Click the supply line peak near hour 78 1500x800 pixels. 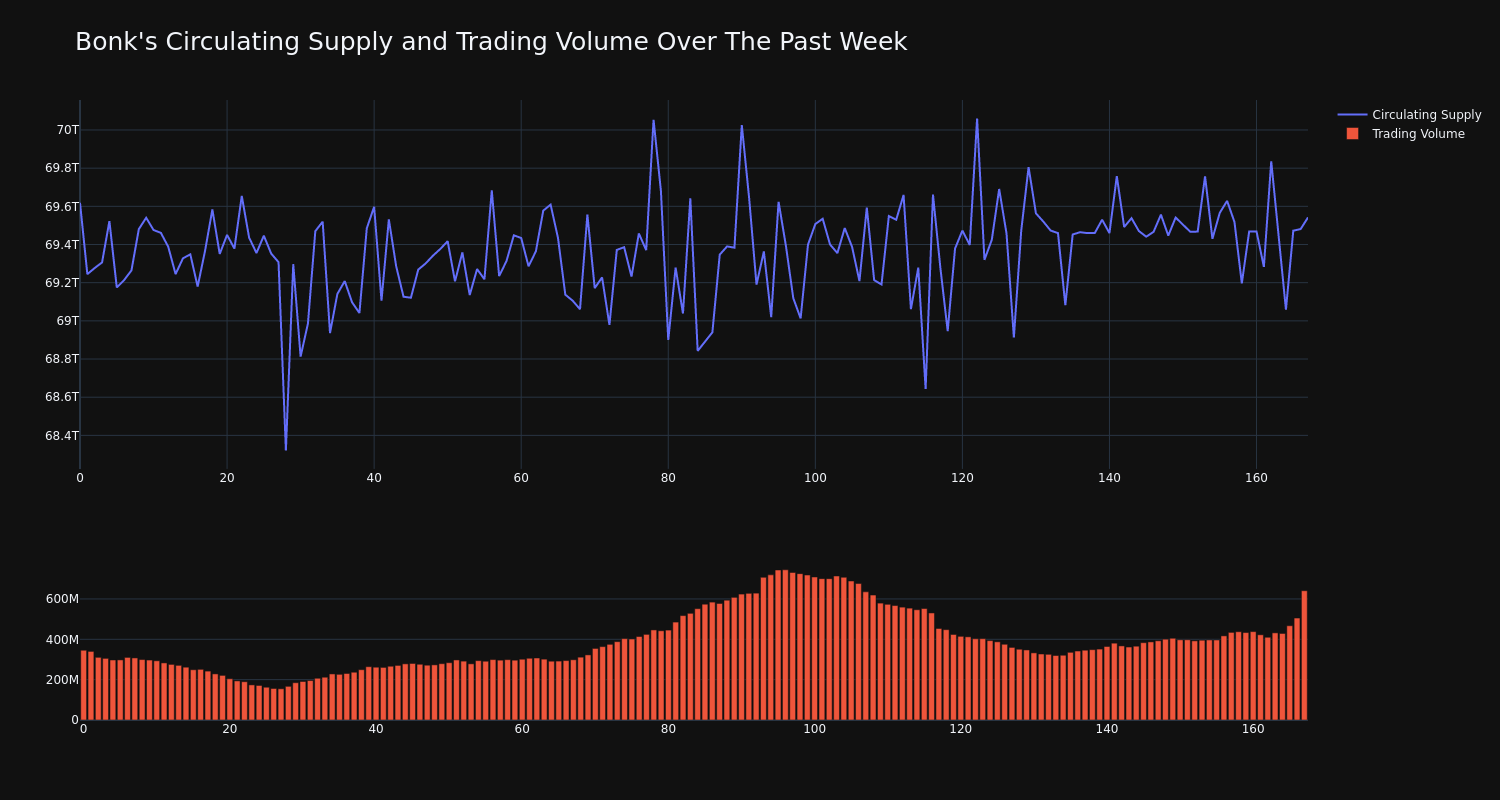[x=654, y=121]
